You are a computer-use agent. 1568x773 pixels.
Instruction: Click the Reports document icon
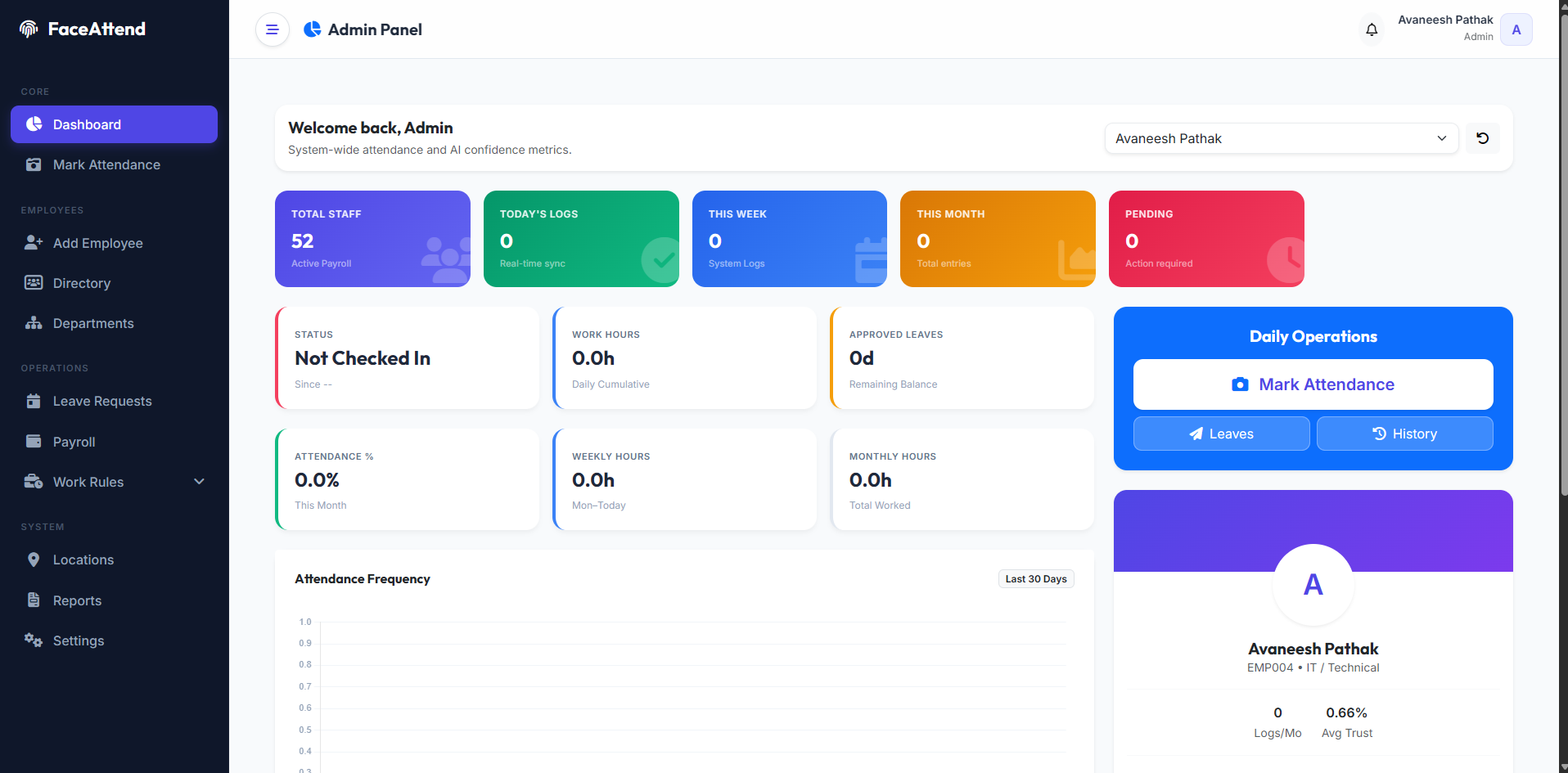click(34, 600)
